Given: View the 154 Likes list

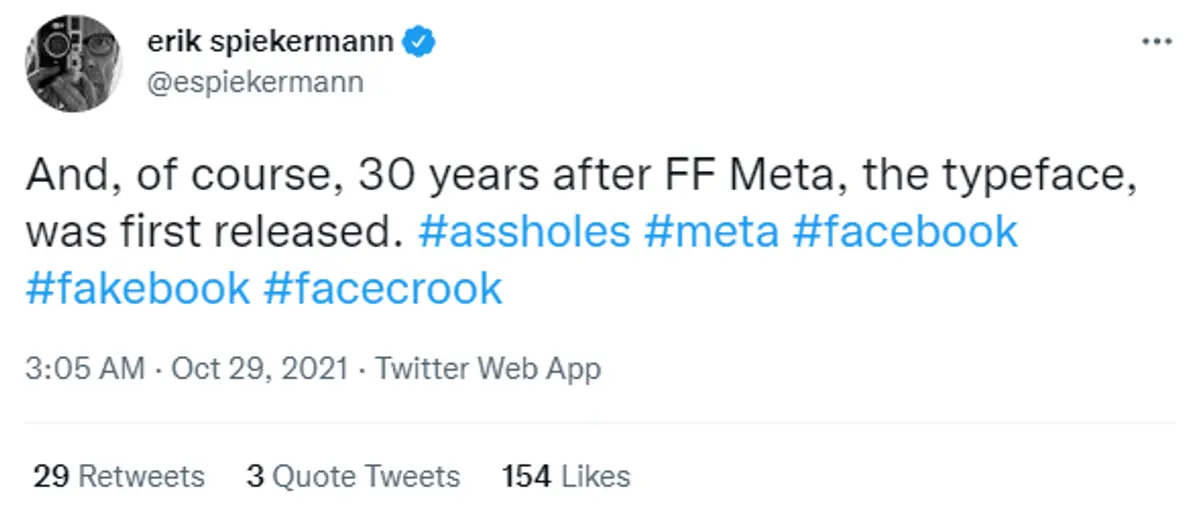Looking at the screenshot, I should [566, 476].
